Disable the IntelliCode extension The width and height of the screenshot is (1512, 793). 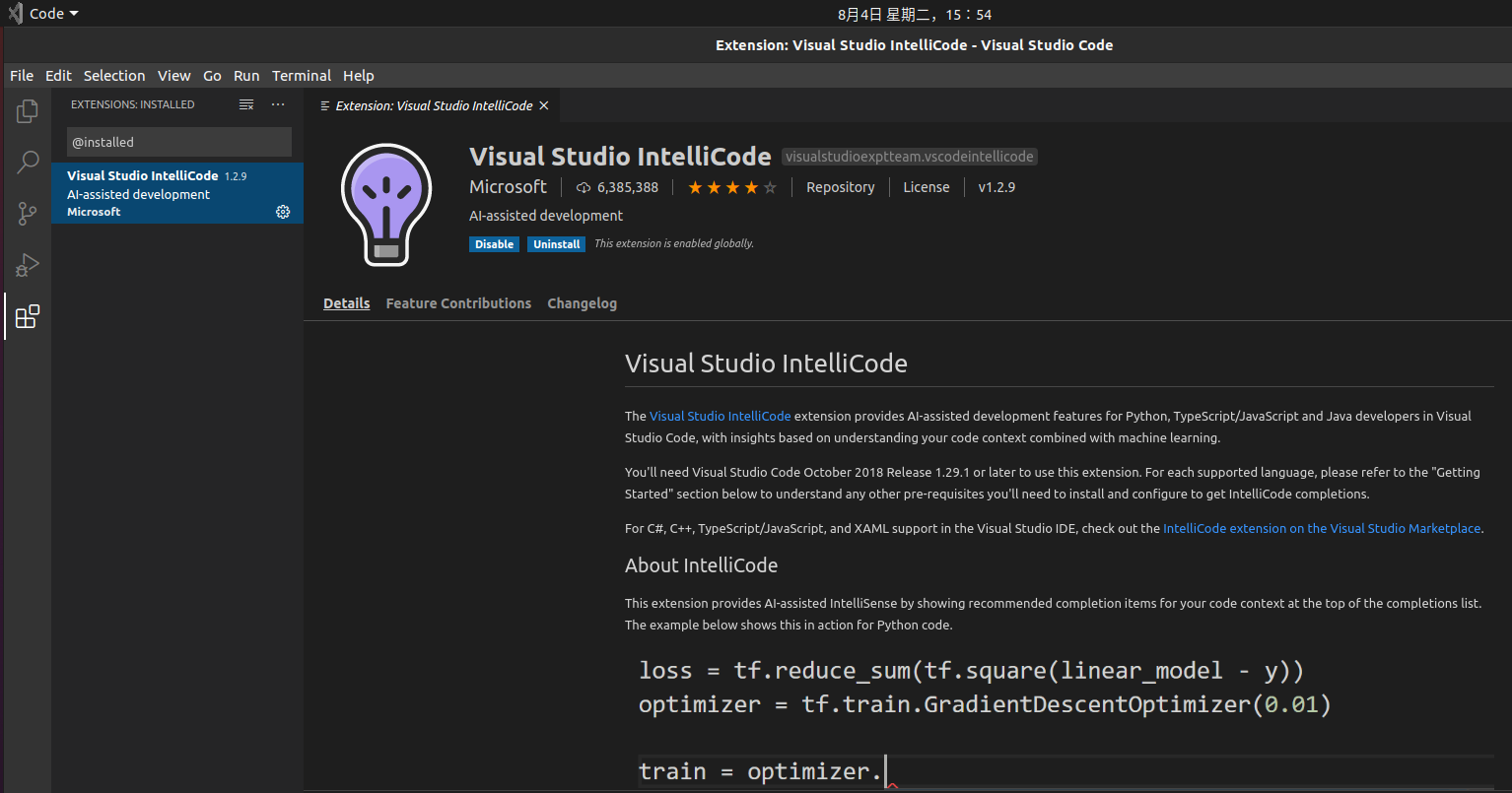pyautogui.click(x=494, y=244)
